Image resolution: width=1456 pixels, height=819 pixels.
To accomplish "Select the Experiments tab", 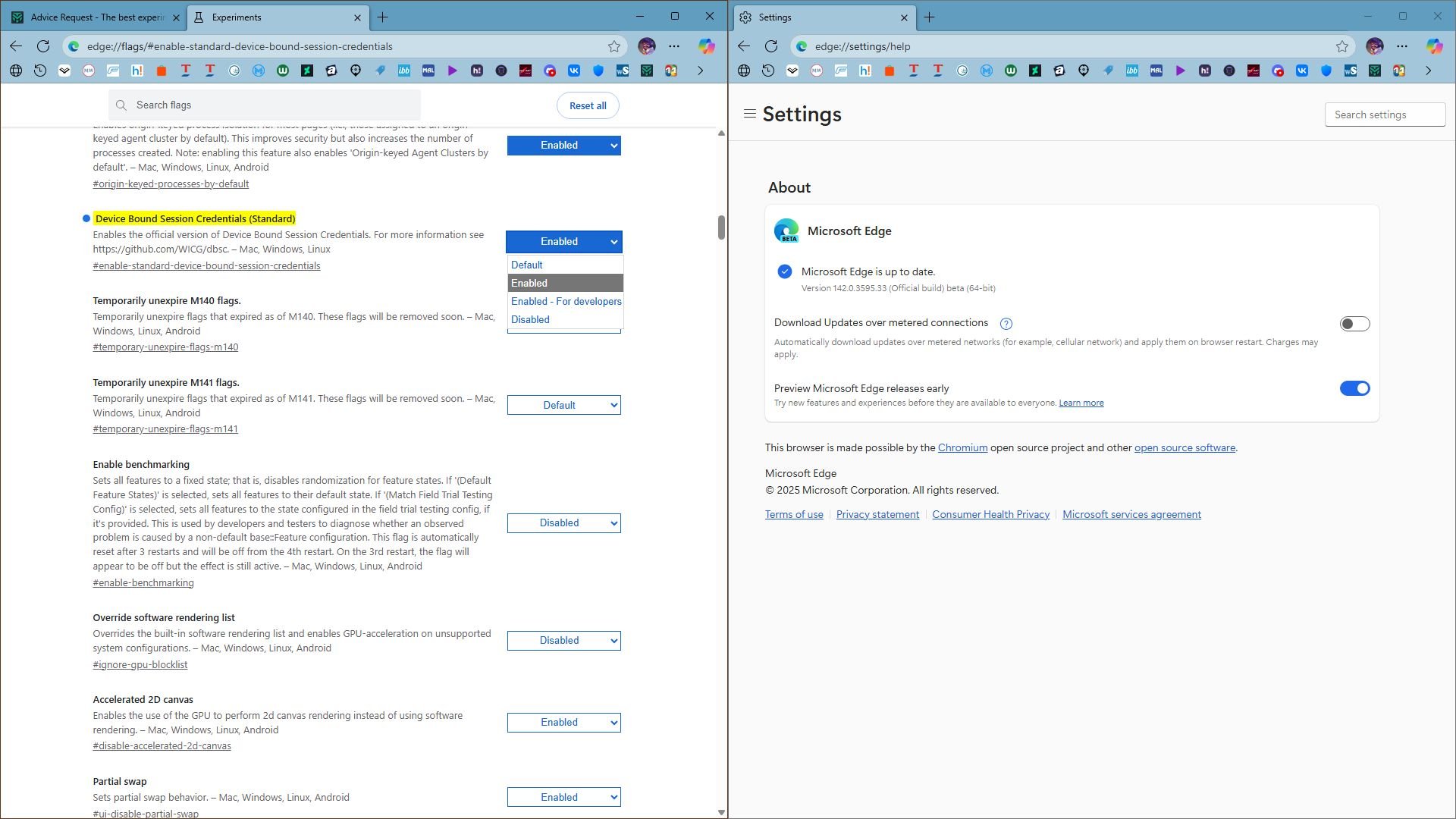I will [277, 17].
